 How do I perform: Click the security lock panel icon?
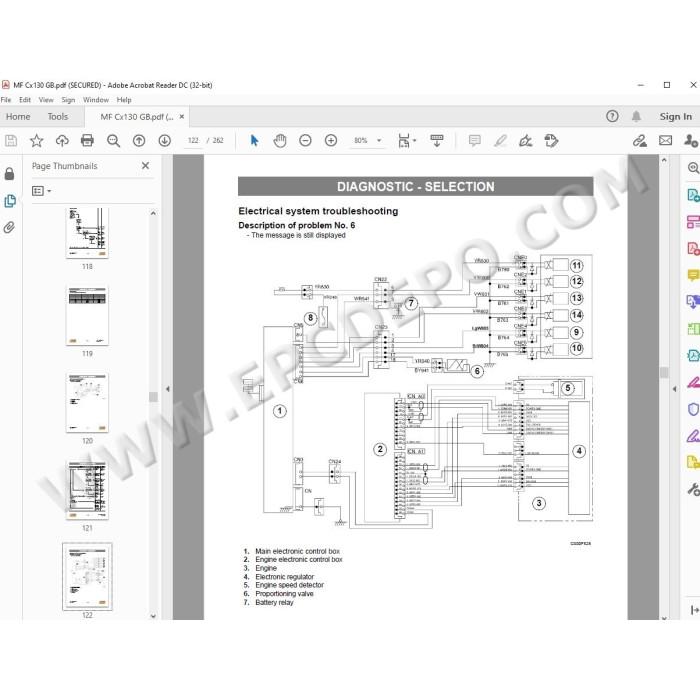pos(9,174)
